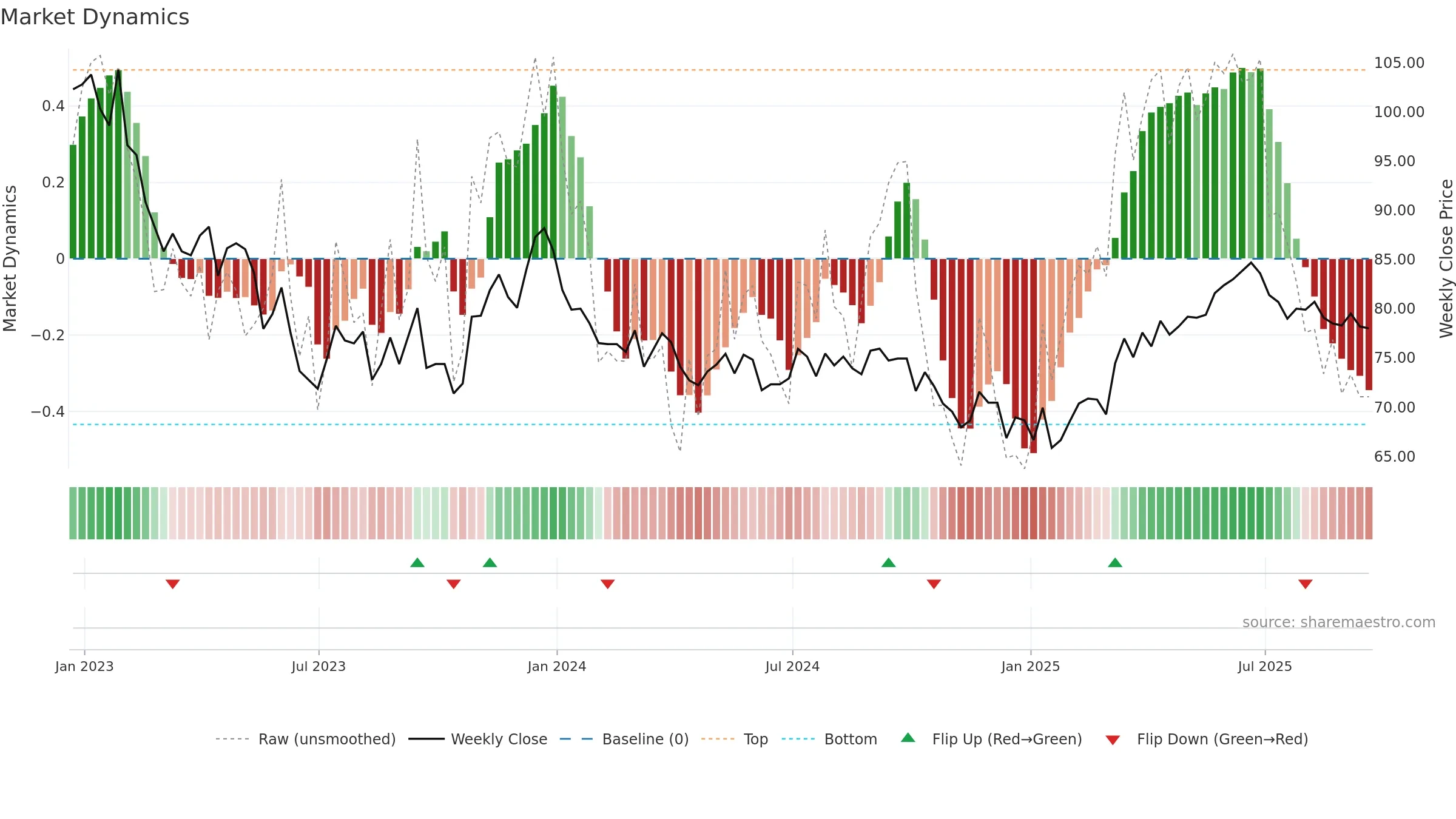Click the 85.00 price tick label
This screenshot has height=819, width=1456.
point(1395,260)
